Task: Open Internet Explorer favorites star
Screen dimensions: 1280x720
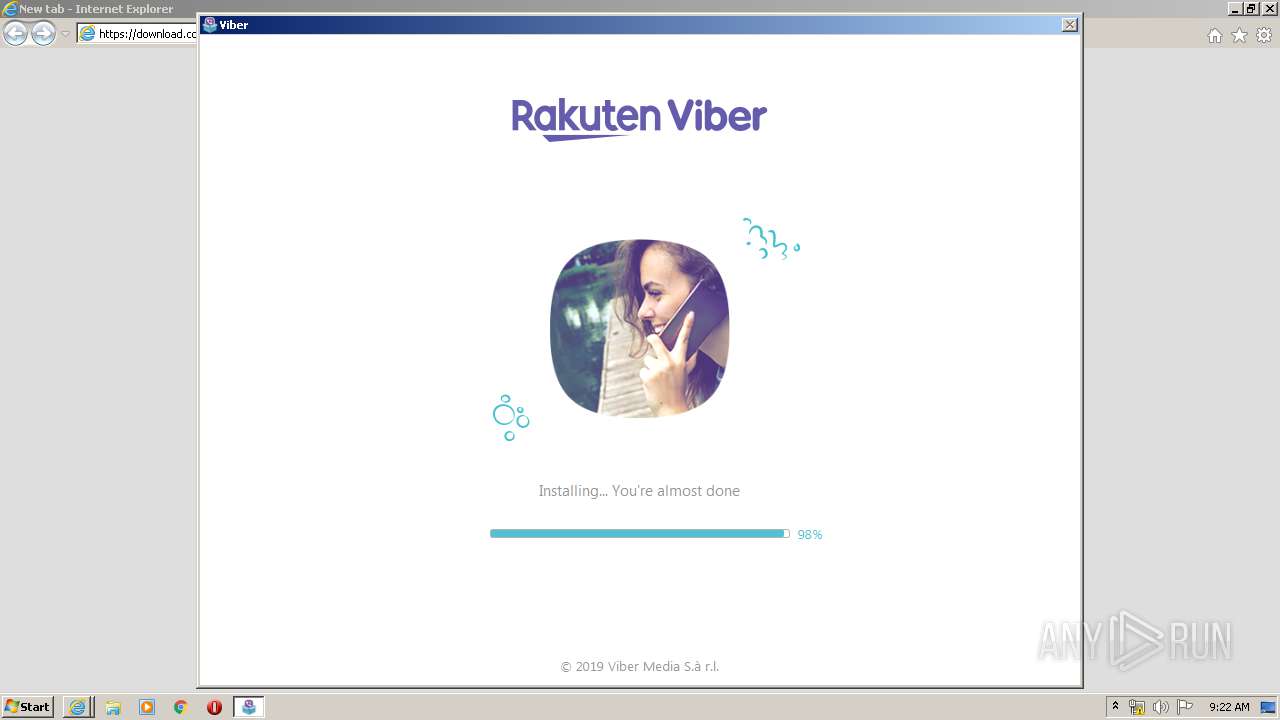Action: pyautogui.click(x=1239, y=36)
